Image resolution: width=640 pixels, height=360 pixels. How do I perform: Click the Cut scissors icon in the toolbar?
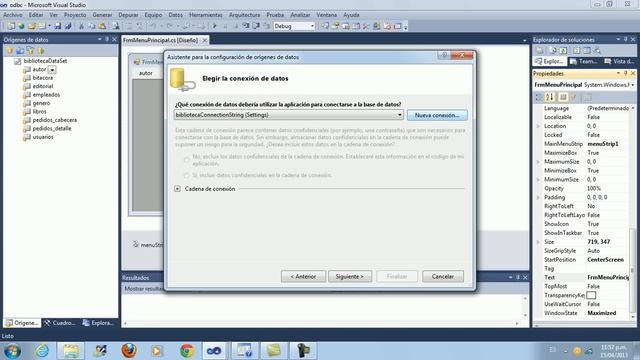pos(81,26)
